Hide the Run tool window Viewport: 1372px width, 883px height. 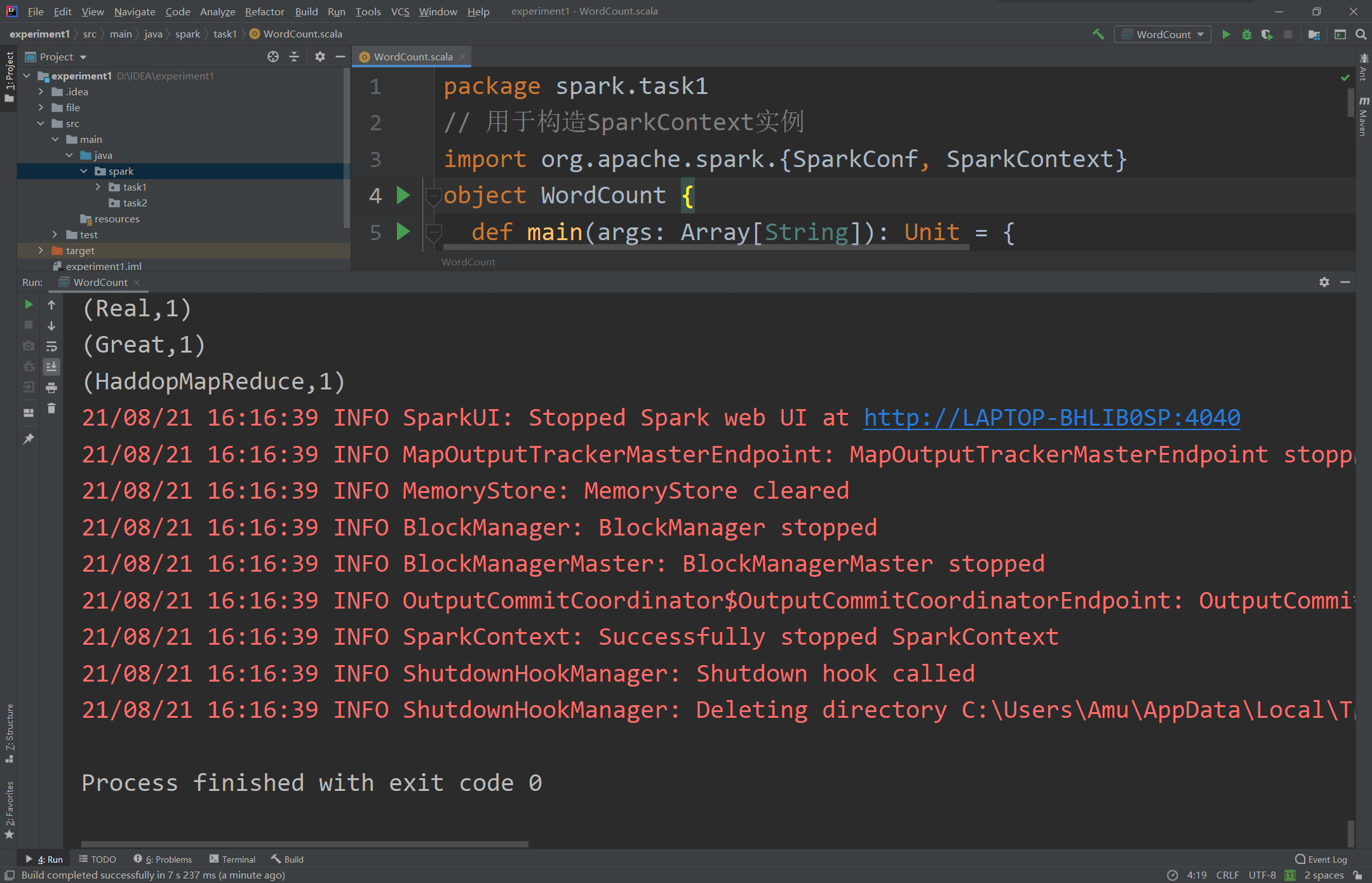(x=1345, y=282)
